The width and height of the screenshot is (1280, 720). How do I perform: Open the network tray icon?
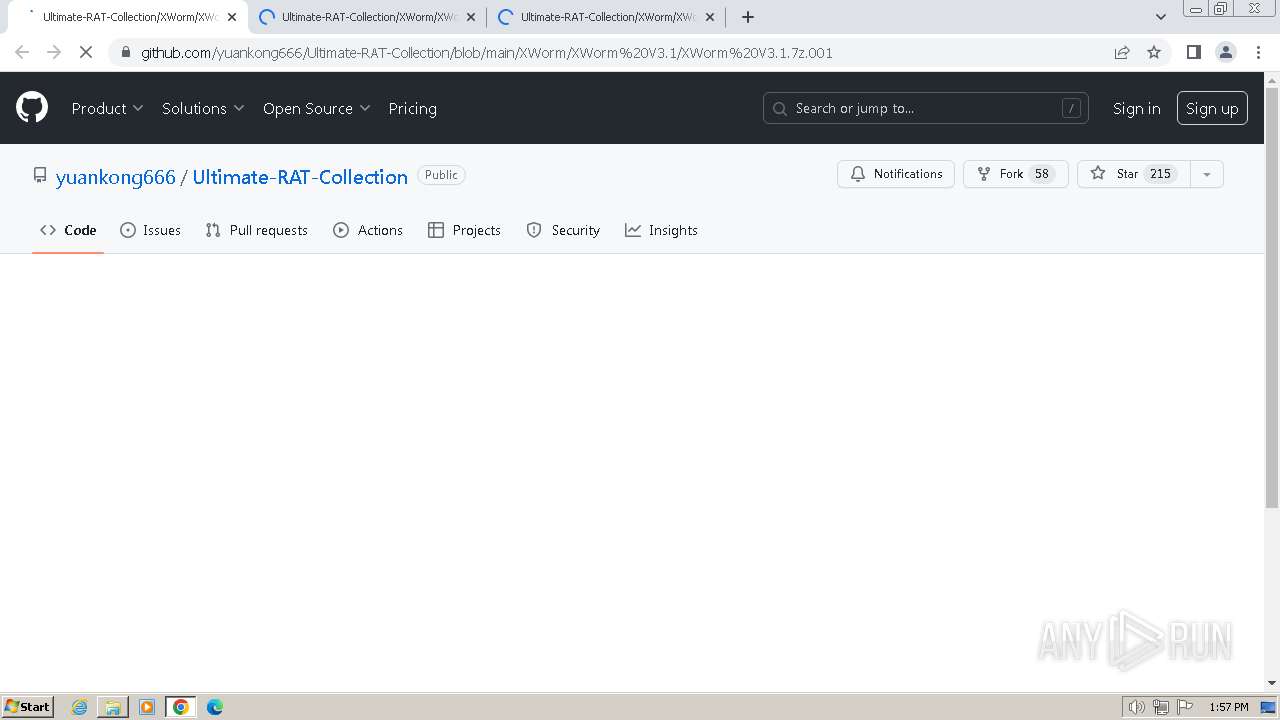coord(1161,707)
